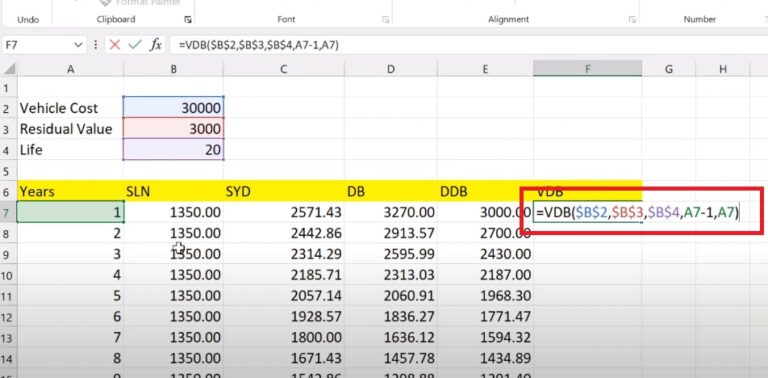The height and width of the screenshot is (378, 768).
Task: Click the VDB formula in cell F7
Action: click(x=638, y=213)
